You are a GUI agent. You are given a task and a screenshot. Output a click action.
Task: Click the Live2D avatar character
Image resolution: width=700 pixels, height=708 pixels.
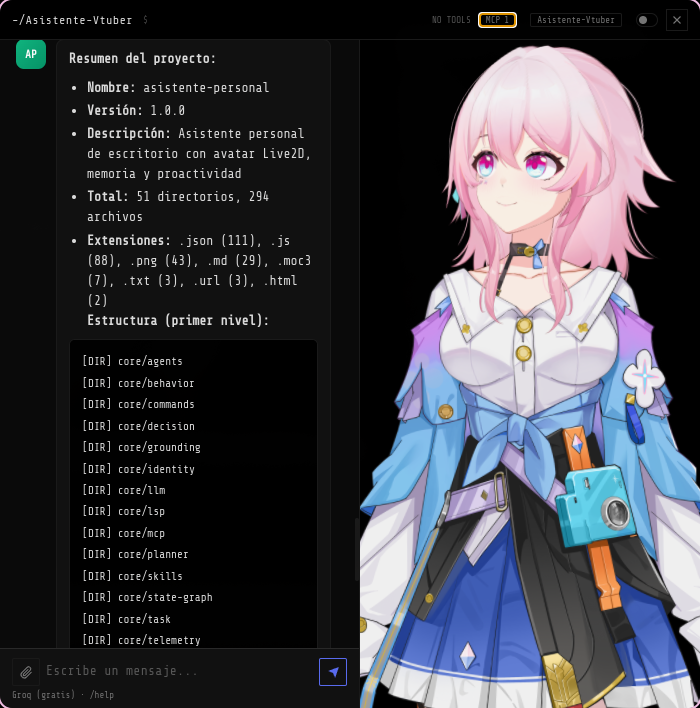click(531, 375)
